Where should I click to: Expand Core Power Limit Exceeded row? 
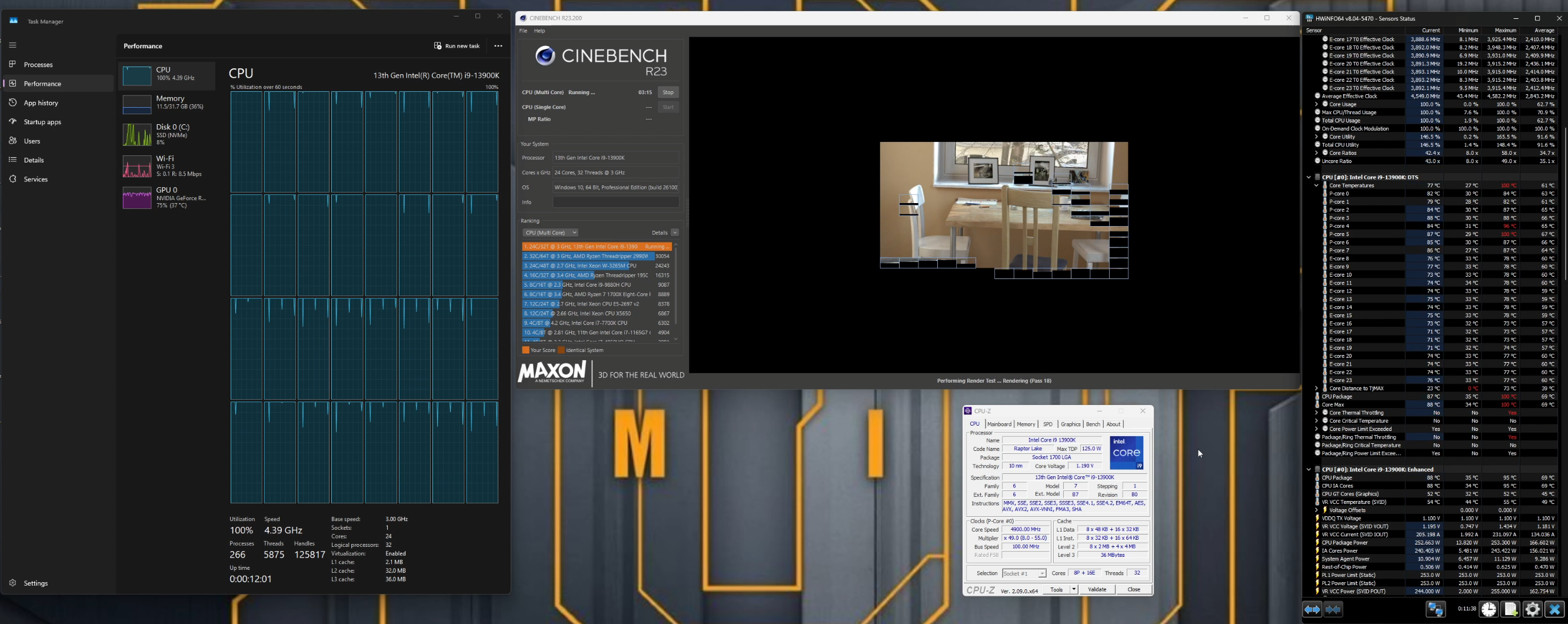click(x=1316, y=429)
